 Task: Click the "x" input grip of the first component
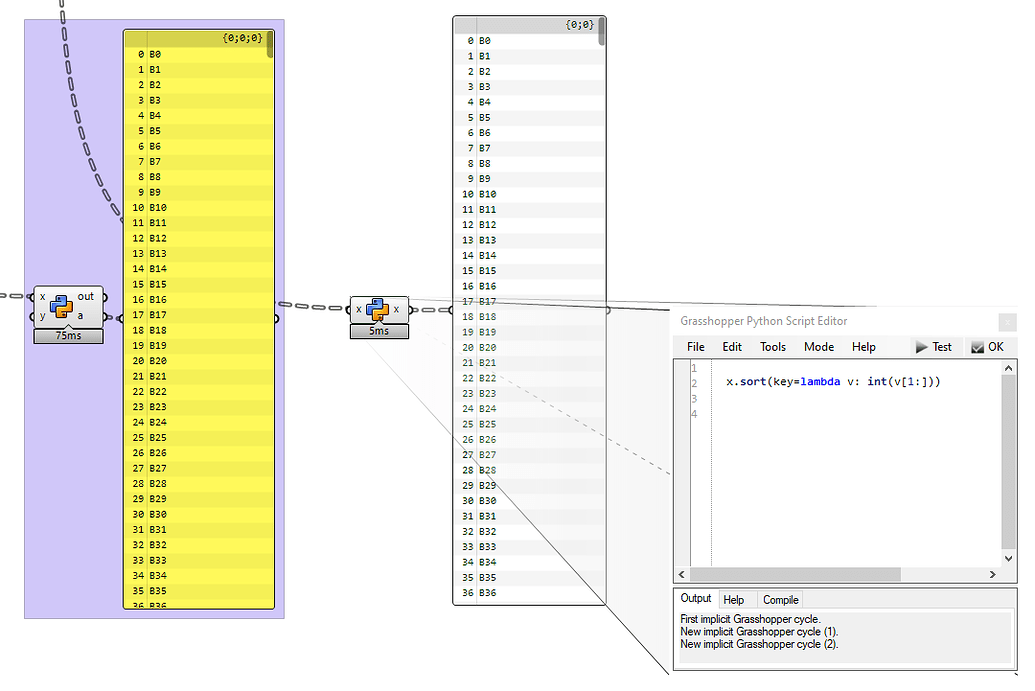[x=30, y=297]
